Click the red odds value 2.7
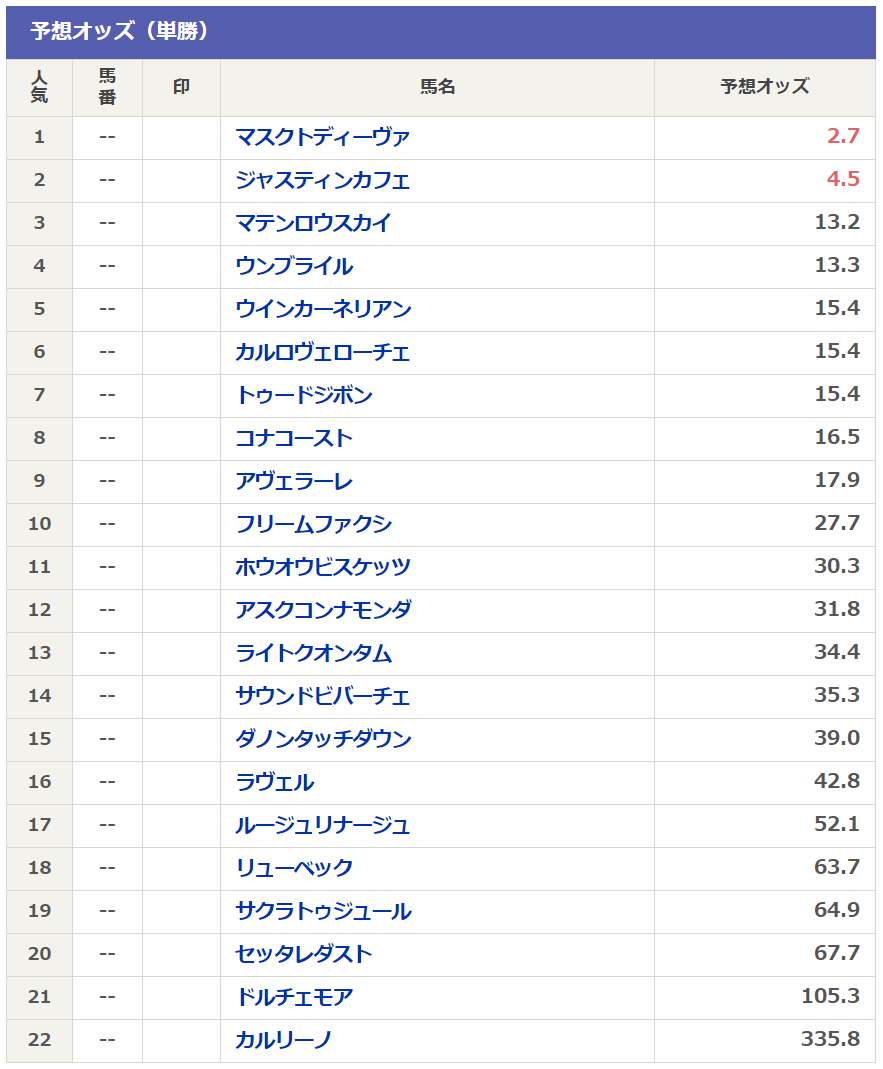The width and height of the screenshot is (883, 1069). click(x=843, y=136)
